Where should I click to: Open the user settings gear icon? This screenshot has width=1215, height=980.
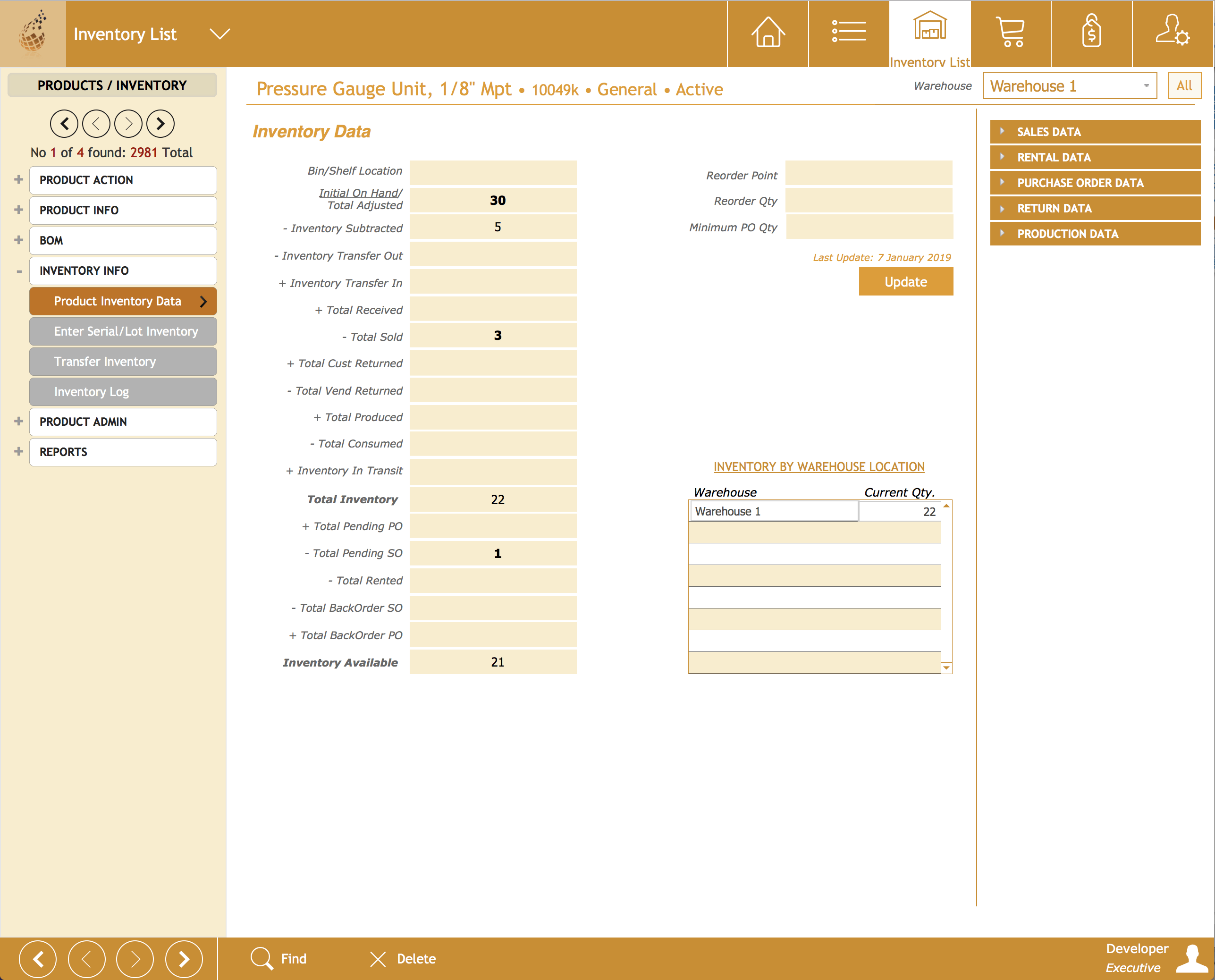(x=1173, y=30)
